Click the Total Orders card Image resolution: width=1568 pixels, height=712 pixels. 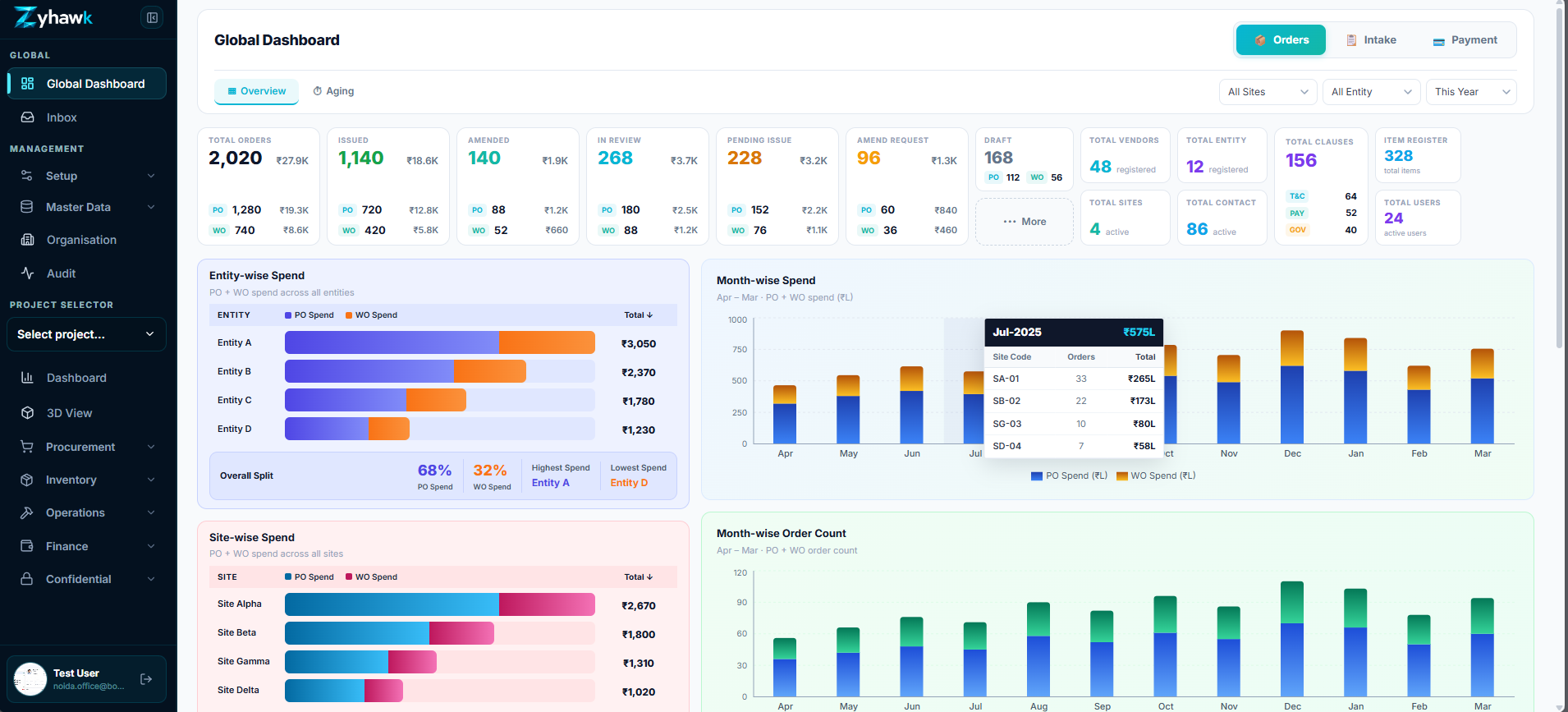point(259,186)
